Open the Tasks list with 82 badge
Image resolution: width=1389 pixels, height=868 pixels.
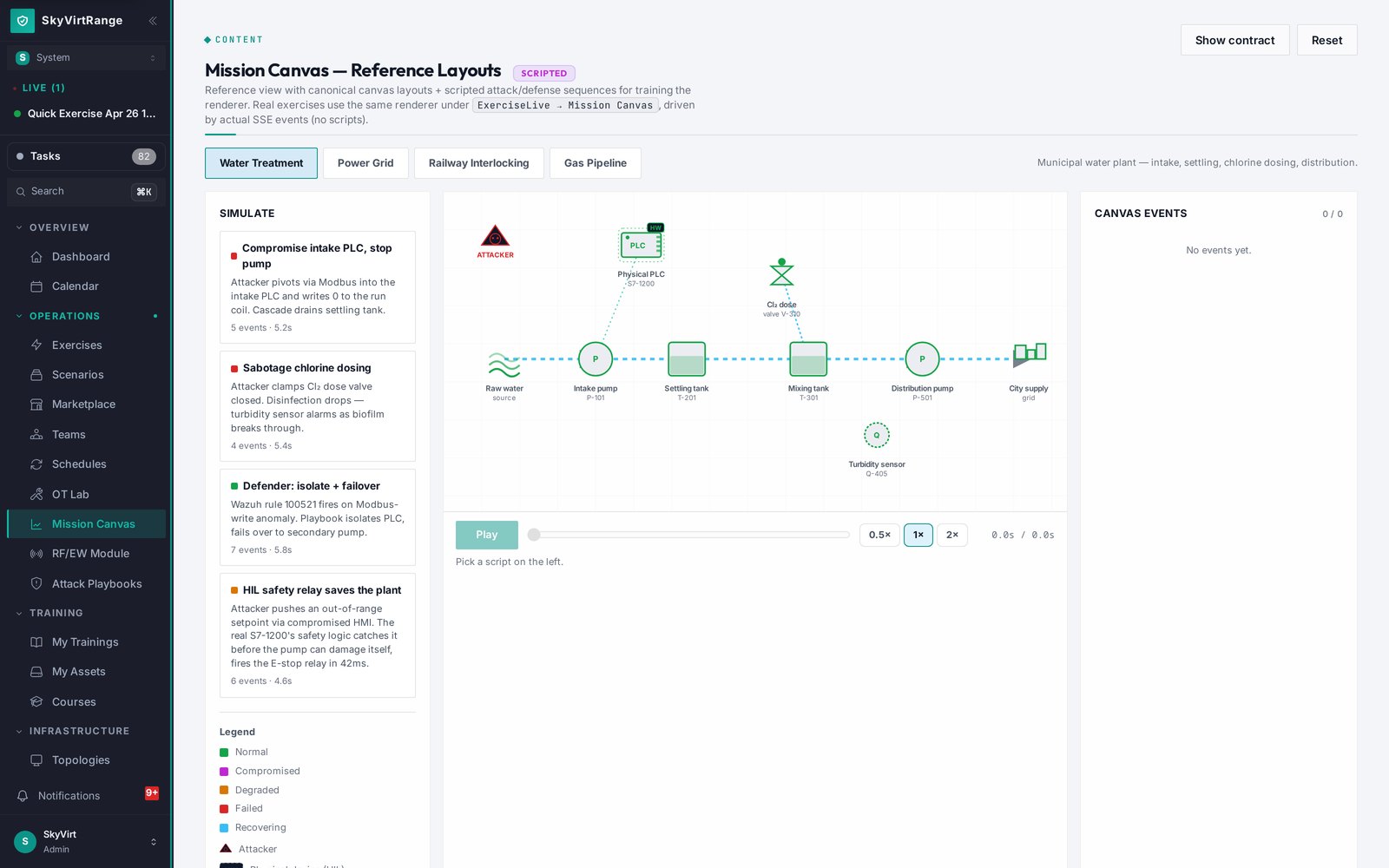tap(86, 156)
